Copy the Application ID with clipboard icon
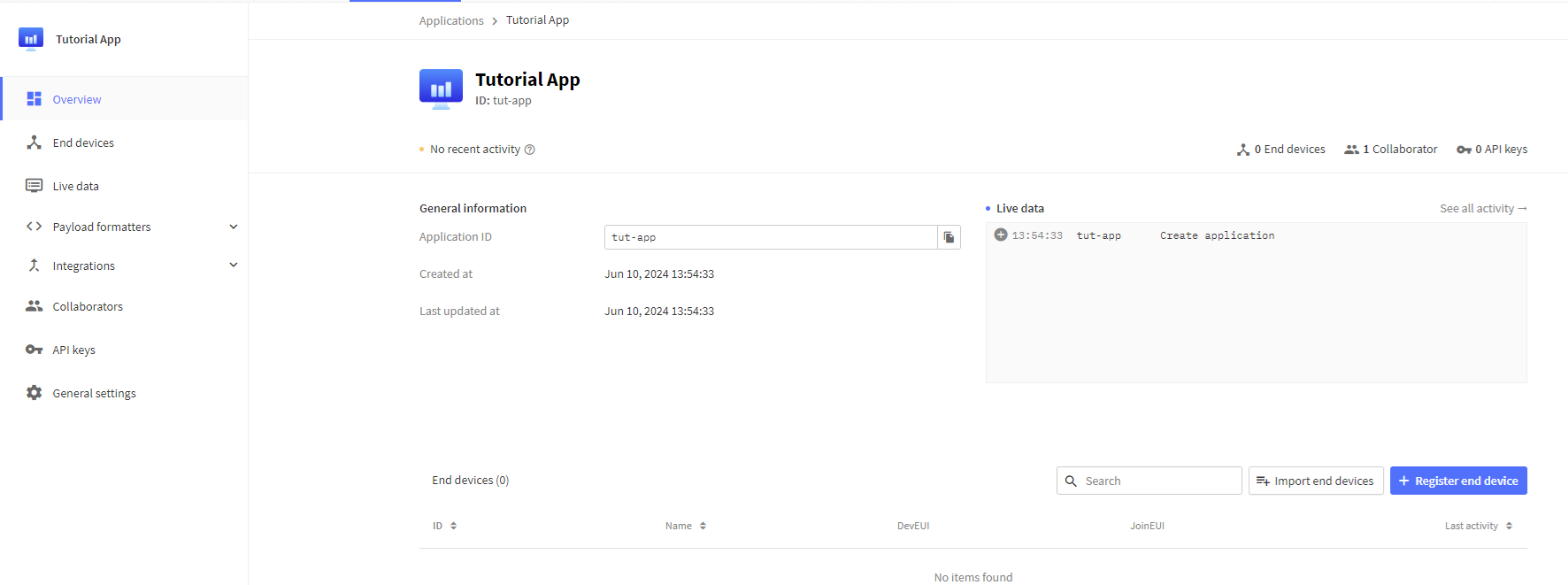Image resolution: width=1568 pixels, height=585 pixels. 949,237
